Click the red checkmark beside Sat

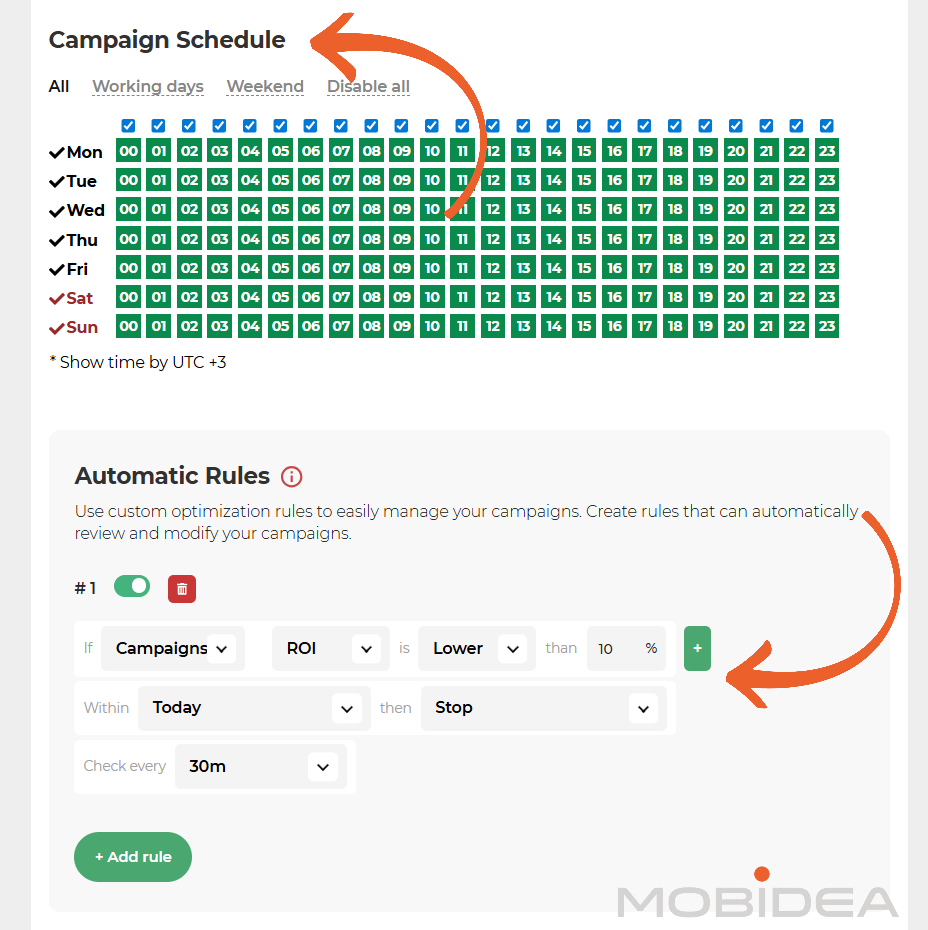(57, 299)
